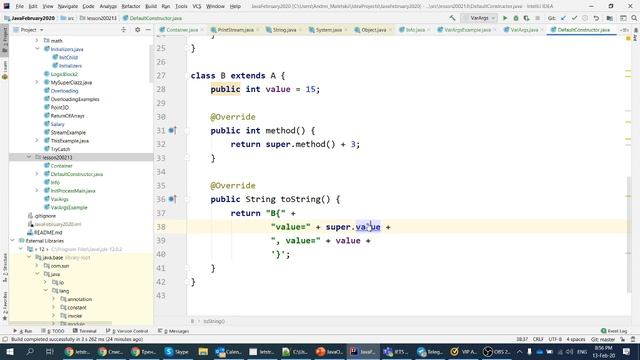Click Git commit checkmark icon
Viewport: 640px width, 360px height.
574,18
